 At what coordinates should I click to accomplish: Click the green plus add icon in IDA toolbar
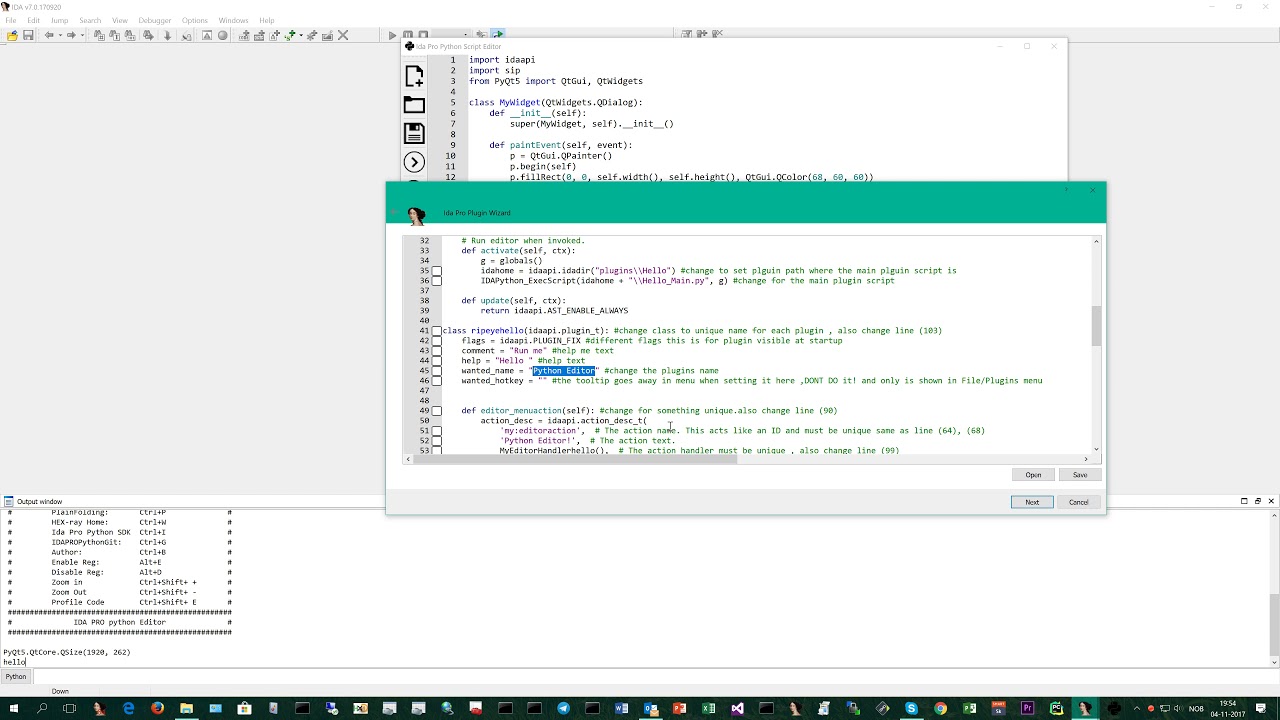(x=291, y=35)
